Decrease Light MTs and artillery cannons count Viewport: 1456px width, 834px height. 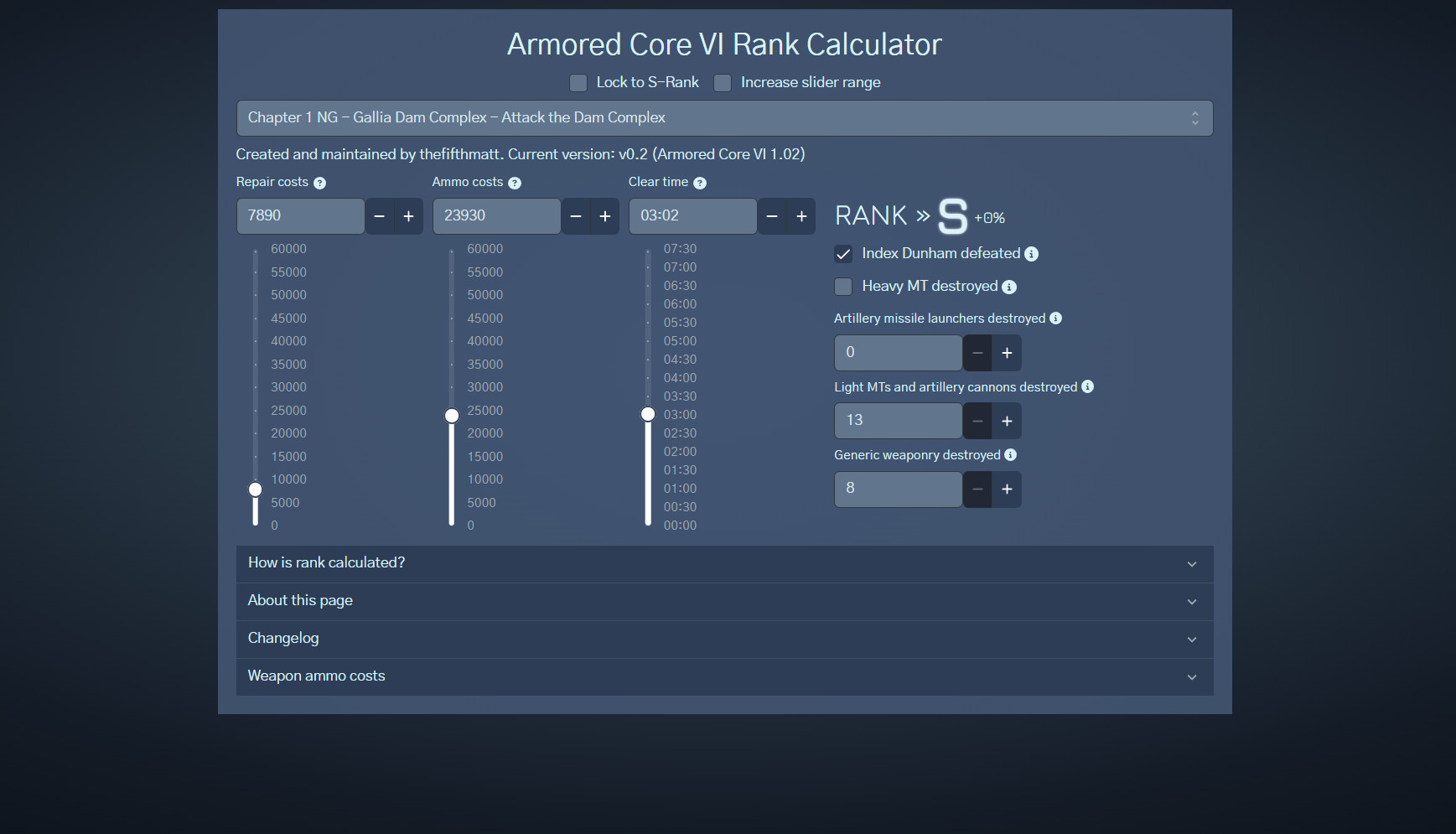(977, 421)
